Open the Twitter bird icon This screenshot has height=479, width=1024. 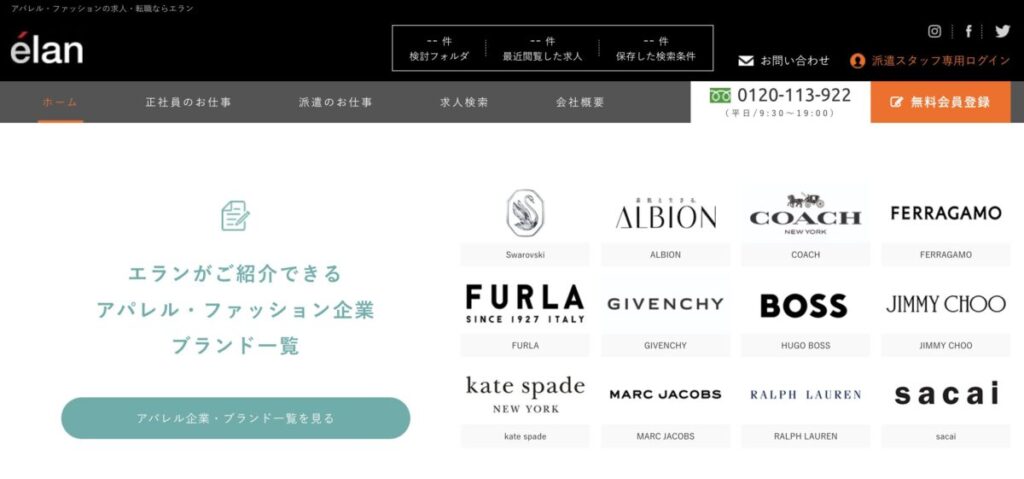coord(1002,31)
